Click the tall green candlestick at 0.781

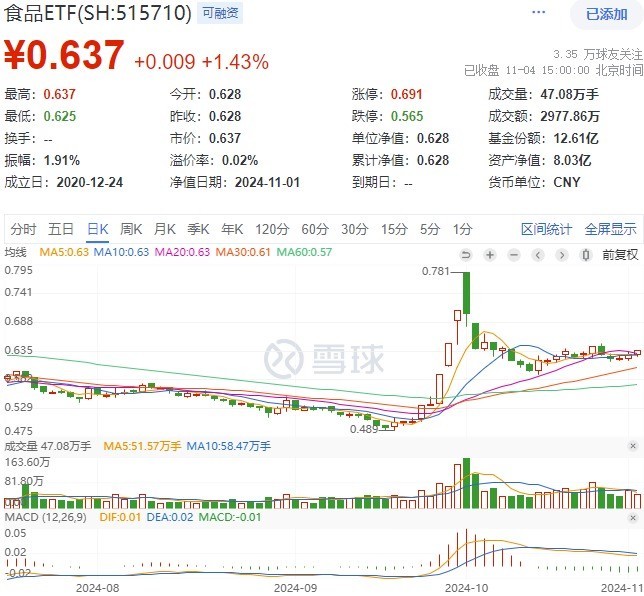[x=466, y=292]
